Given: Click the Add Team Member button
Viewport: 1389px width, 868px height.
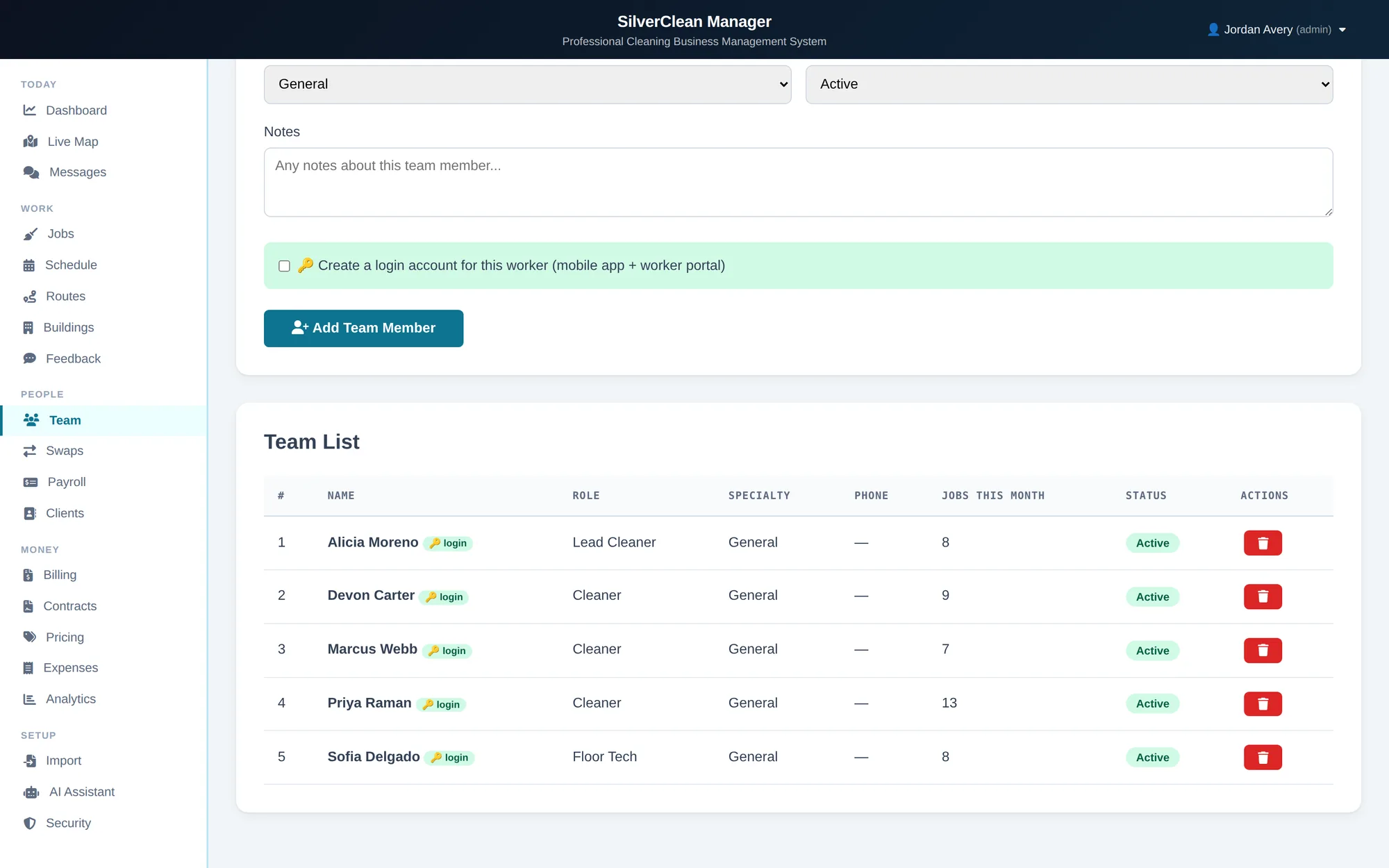Looking at the screenshot, I should pyautogui.click(x=363, y=328).
